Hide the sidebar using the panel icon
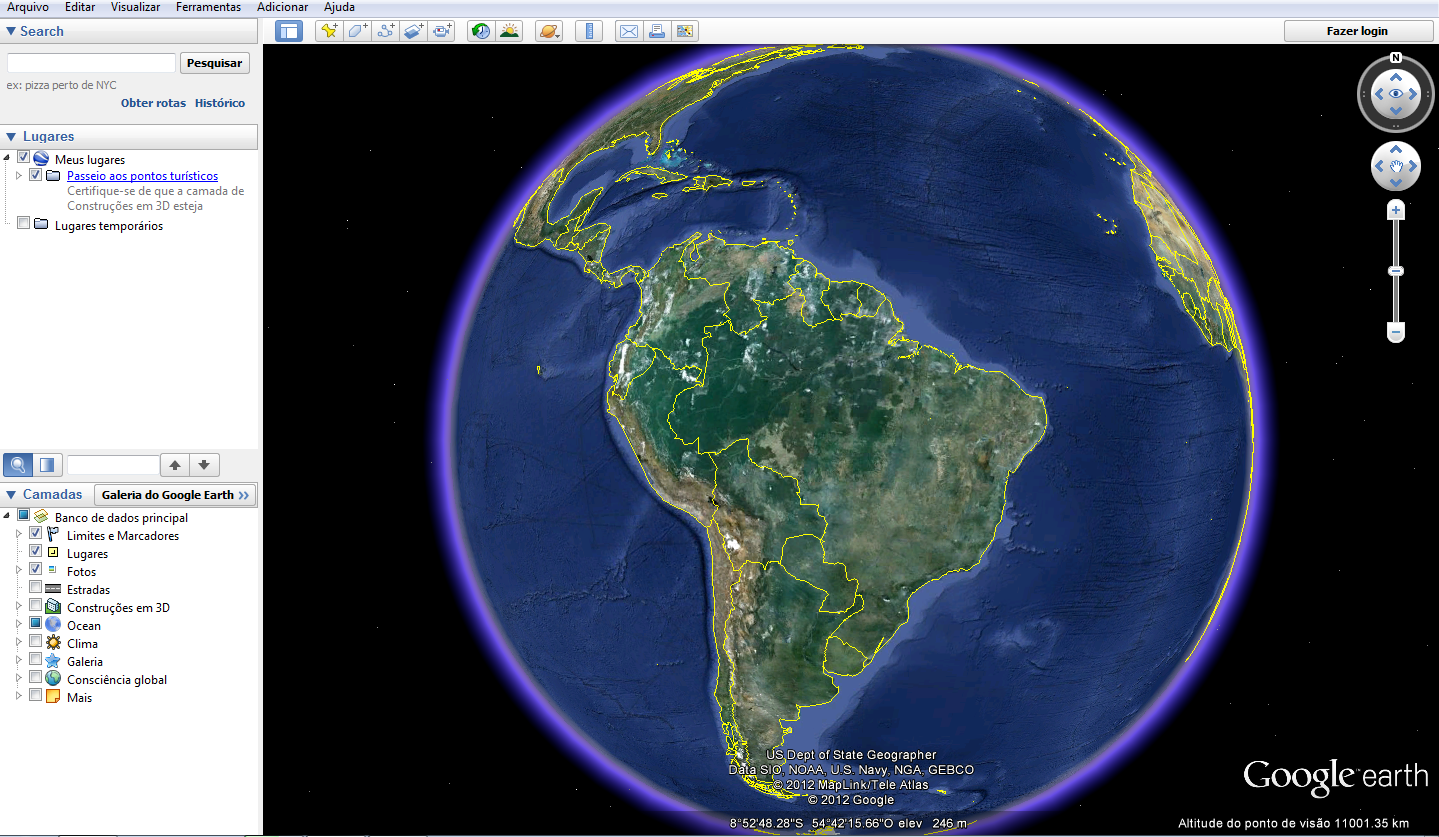This screenshot has width=1439, height=837. coord(289,31)
